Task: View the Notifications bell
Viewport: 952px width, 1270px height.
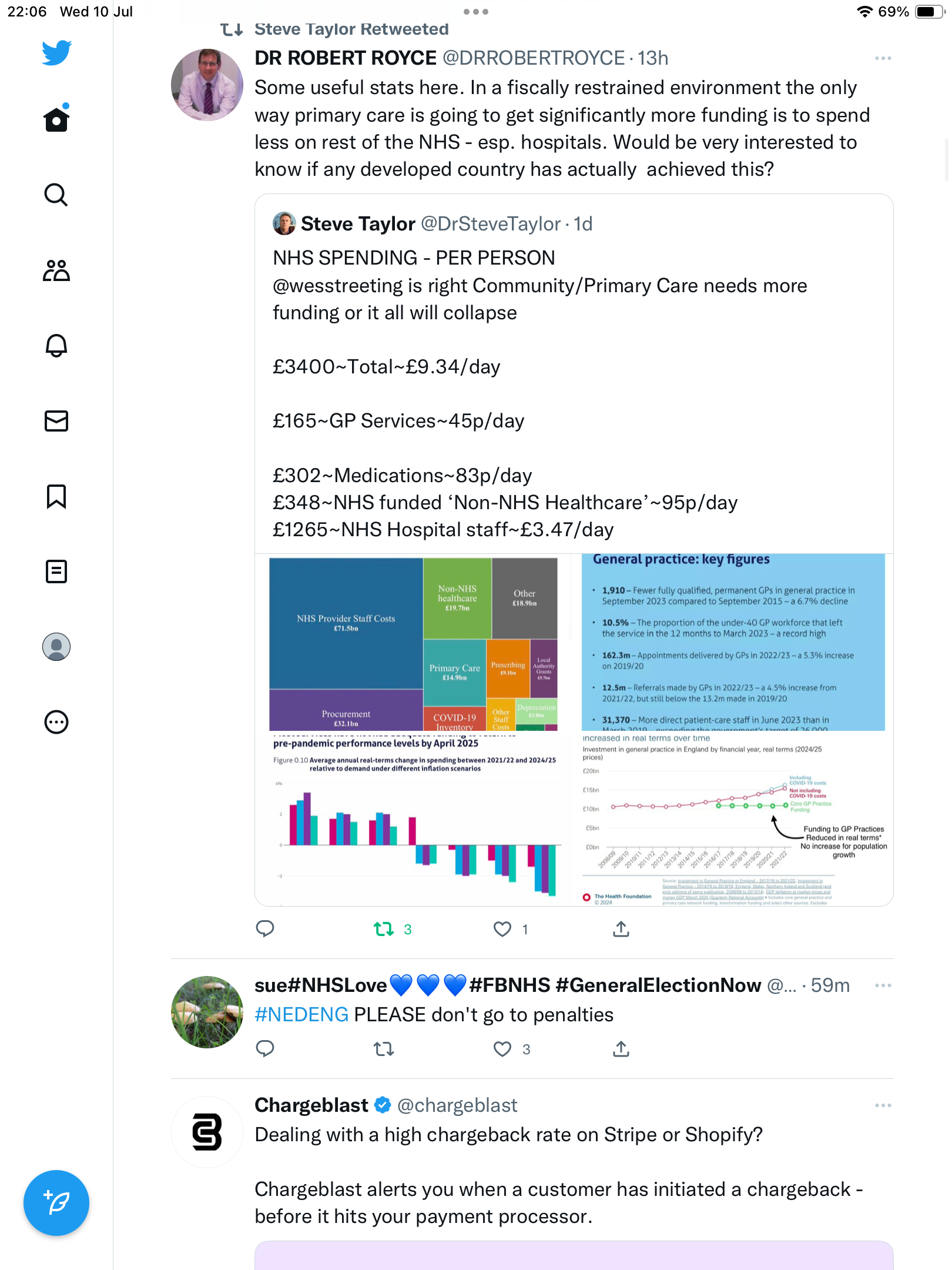Action: coord(56,346)
